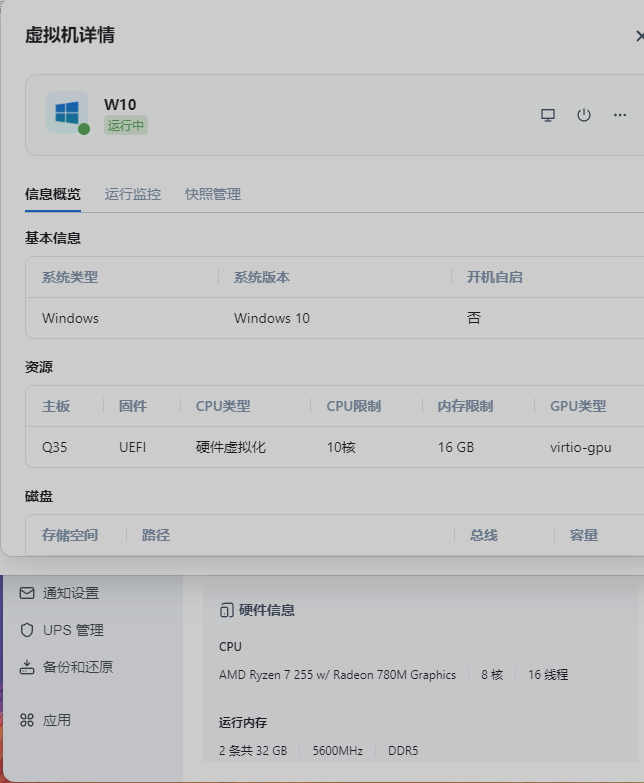Click the 资源 section heading

point(39,367)
